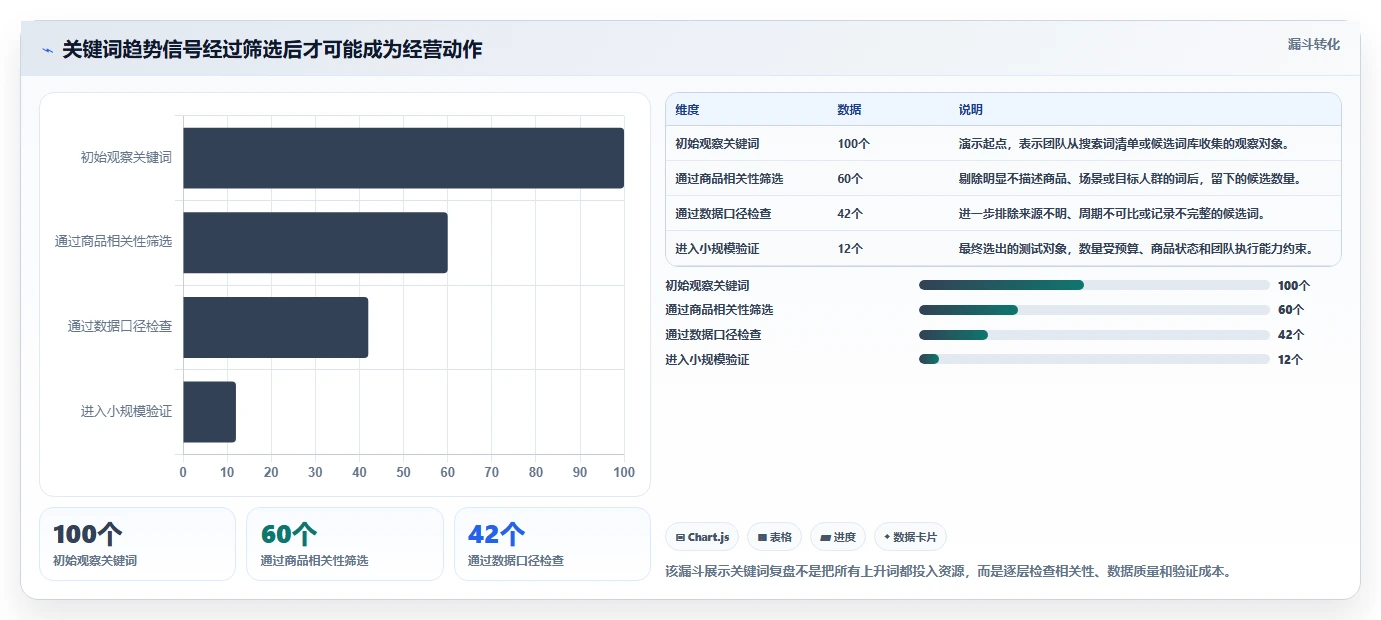Viewport: 1381px width, 620px height.
Task: Click the 初始观察关键词 progress bar
Action: pos(1094,285)
